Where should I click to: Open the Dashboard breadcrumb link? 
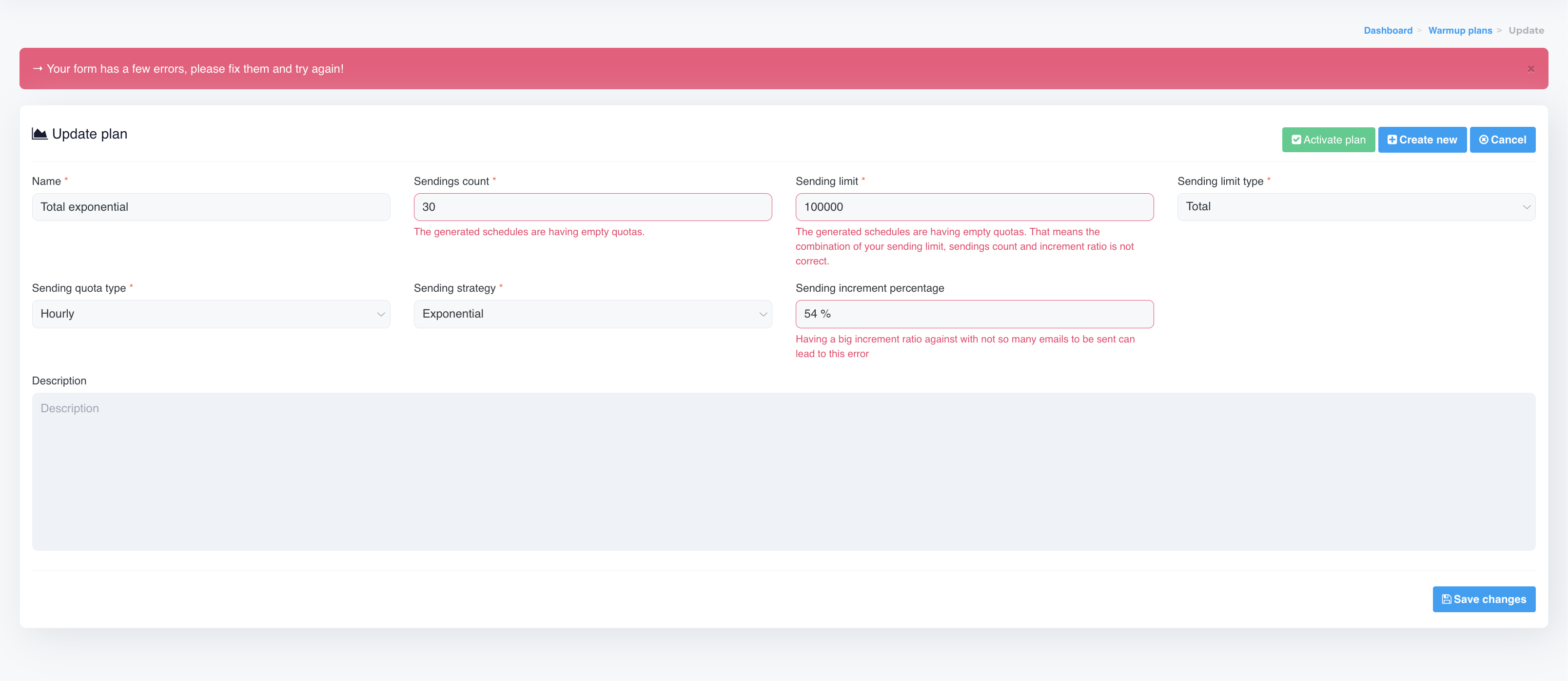click(1388, 30)
